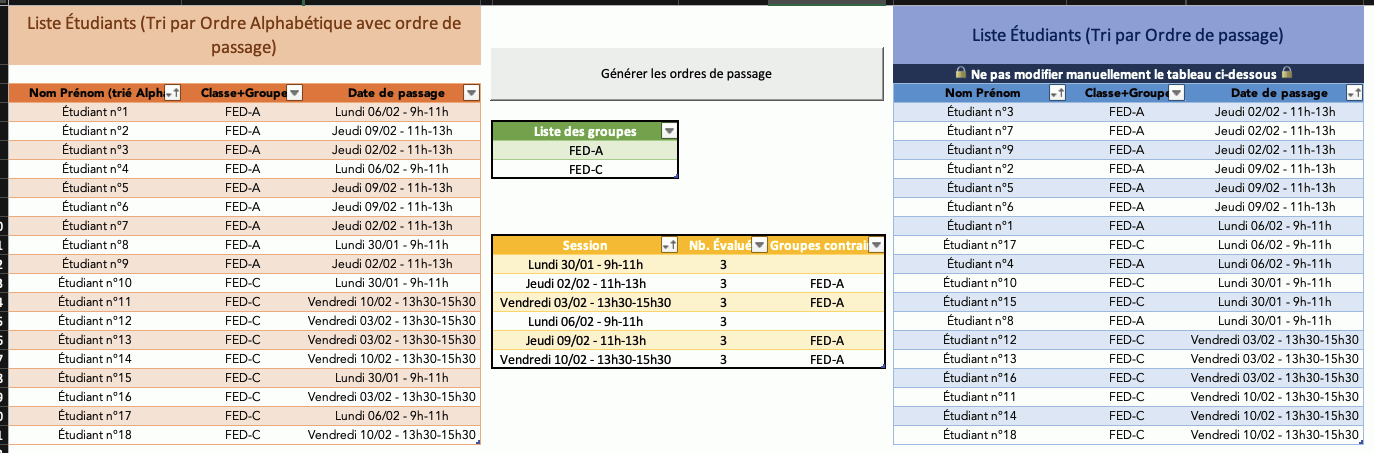Screen dimensions: 1374x453
Task: Expand the "Liste des groupes" filter dropdown
Action: (669, 131)
